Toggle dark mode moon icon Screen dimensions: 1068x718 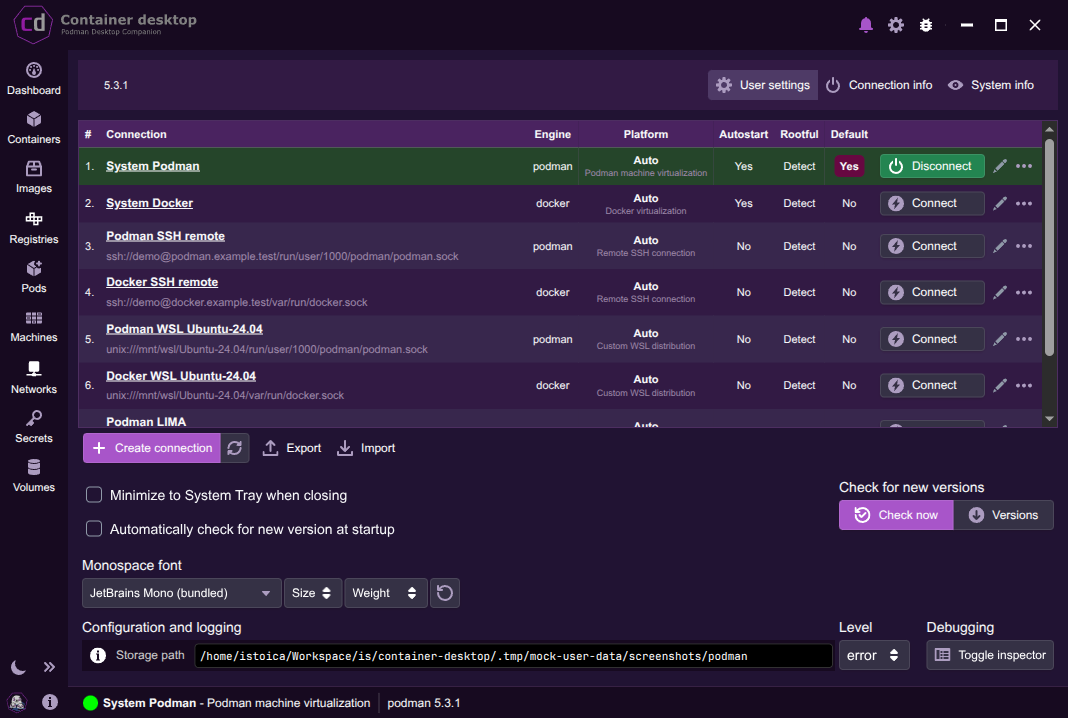tap(18, 667)
